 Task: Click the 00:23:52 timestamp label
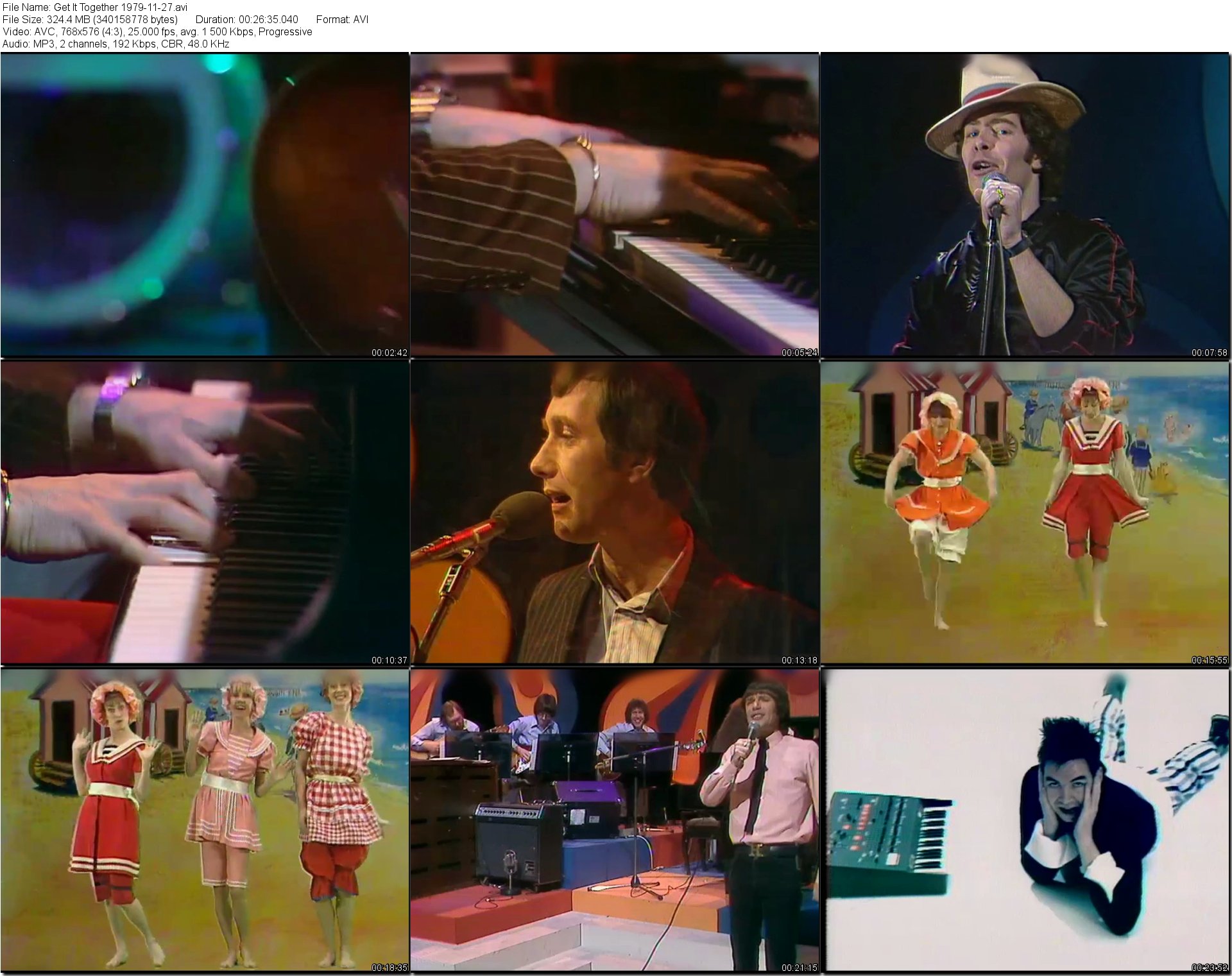coord(1209,968)
